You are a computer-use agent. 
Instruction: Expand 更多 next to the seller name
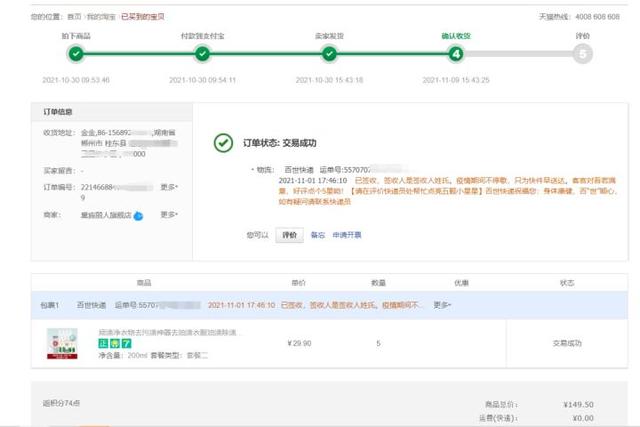(x=169, y=214)
